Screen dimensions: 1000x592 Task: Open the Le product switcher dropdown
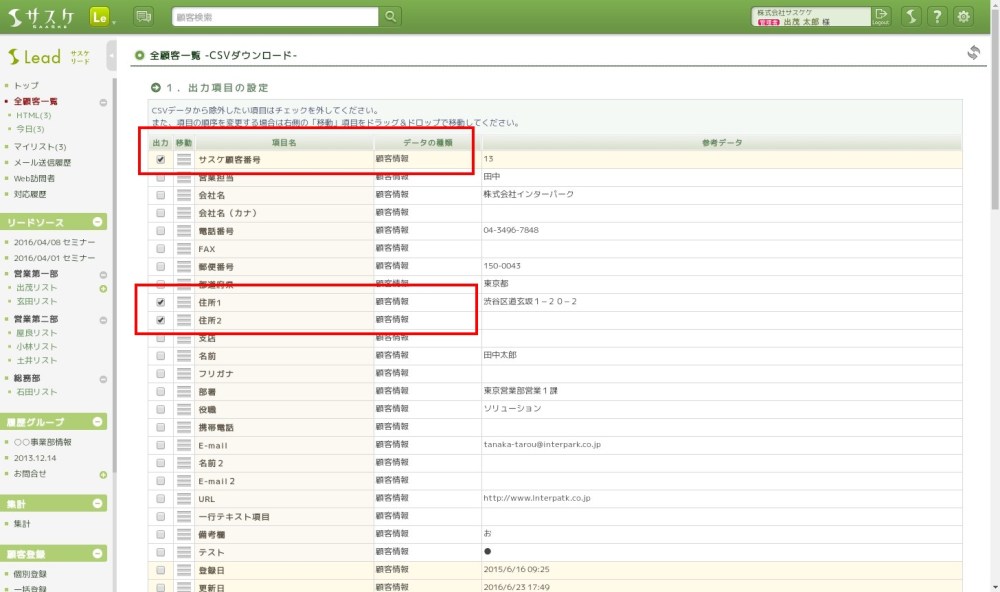(102, 17)
